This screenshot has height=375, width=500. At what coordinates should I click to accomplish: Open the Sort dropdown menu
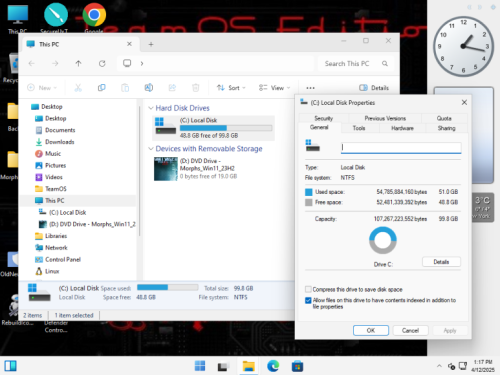[x=231, y=88]
